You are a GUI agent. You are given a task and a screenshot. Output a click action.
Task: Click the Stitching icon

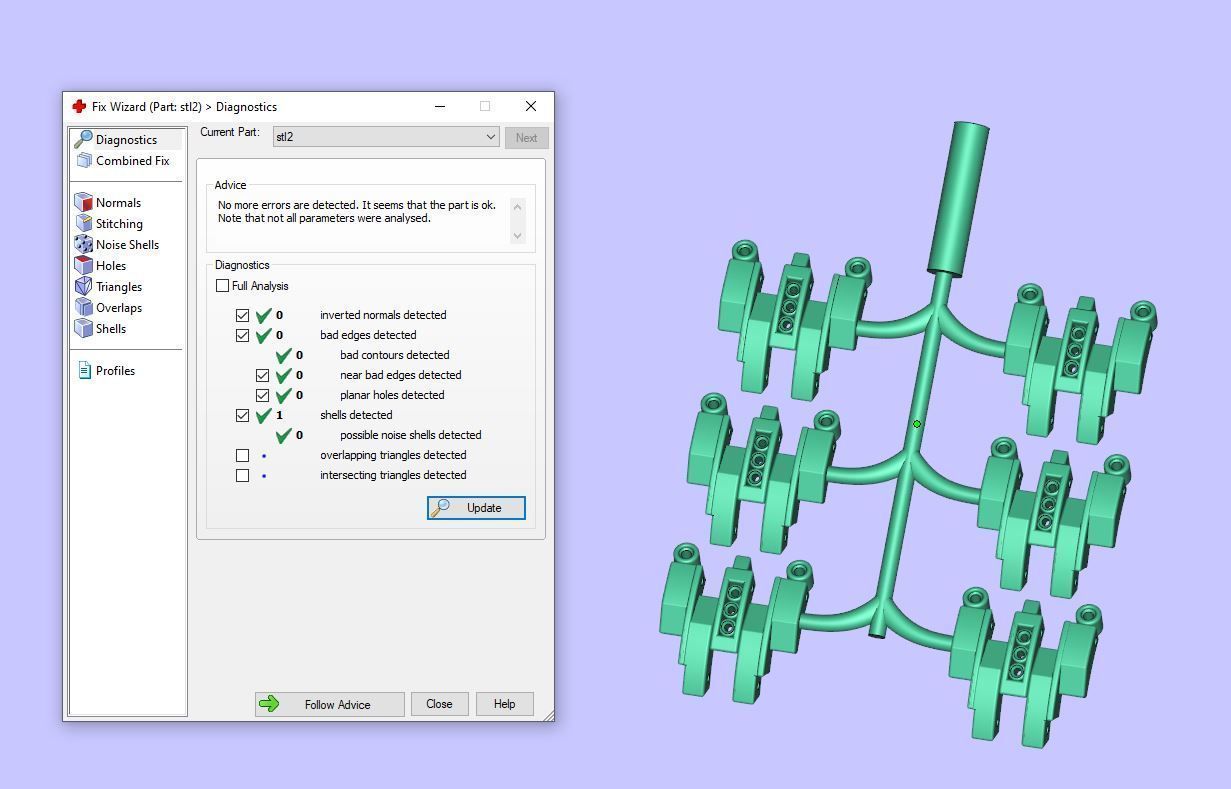84,223
